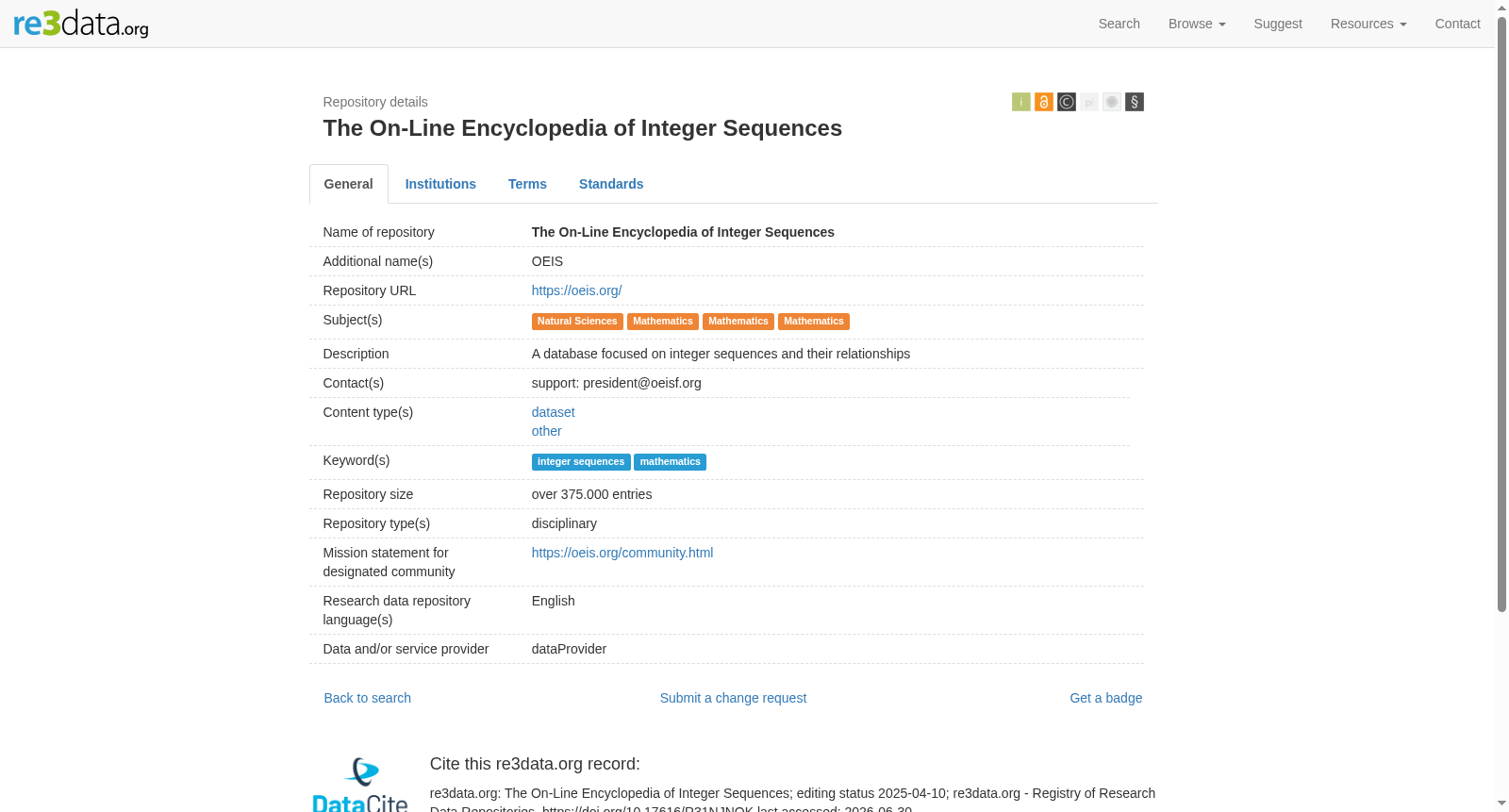
Task: Click the faded certificate seal icon
Action: tap(1112, 102)
